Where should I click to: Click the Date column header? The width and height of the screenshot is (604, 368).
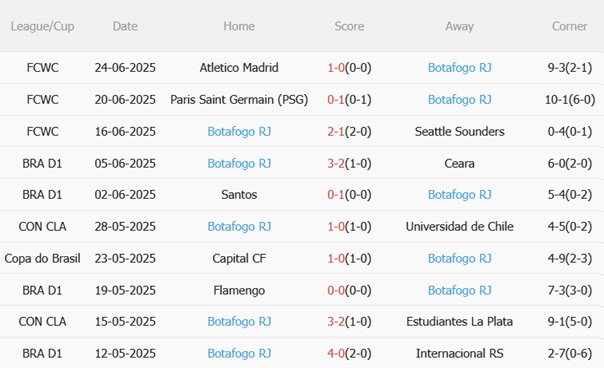[x=125, y=26]
